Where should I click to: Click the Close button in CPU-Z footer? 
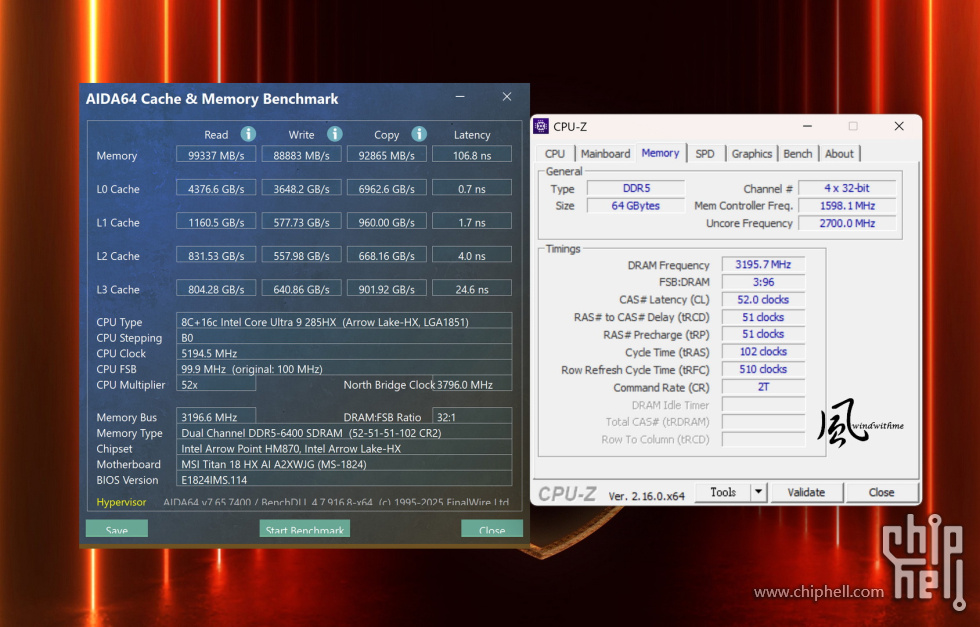[881, 492]
